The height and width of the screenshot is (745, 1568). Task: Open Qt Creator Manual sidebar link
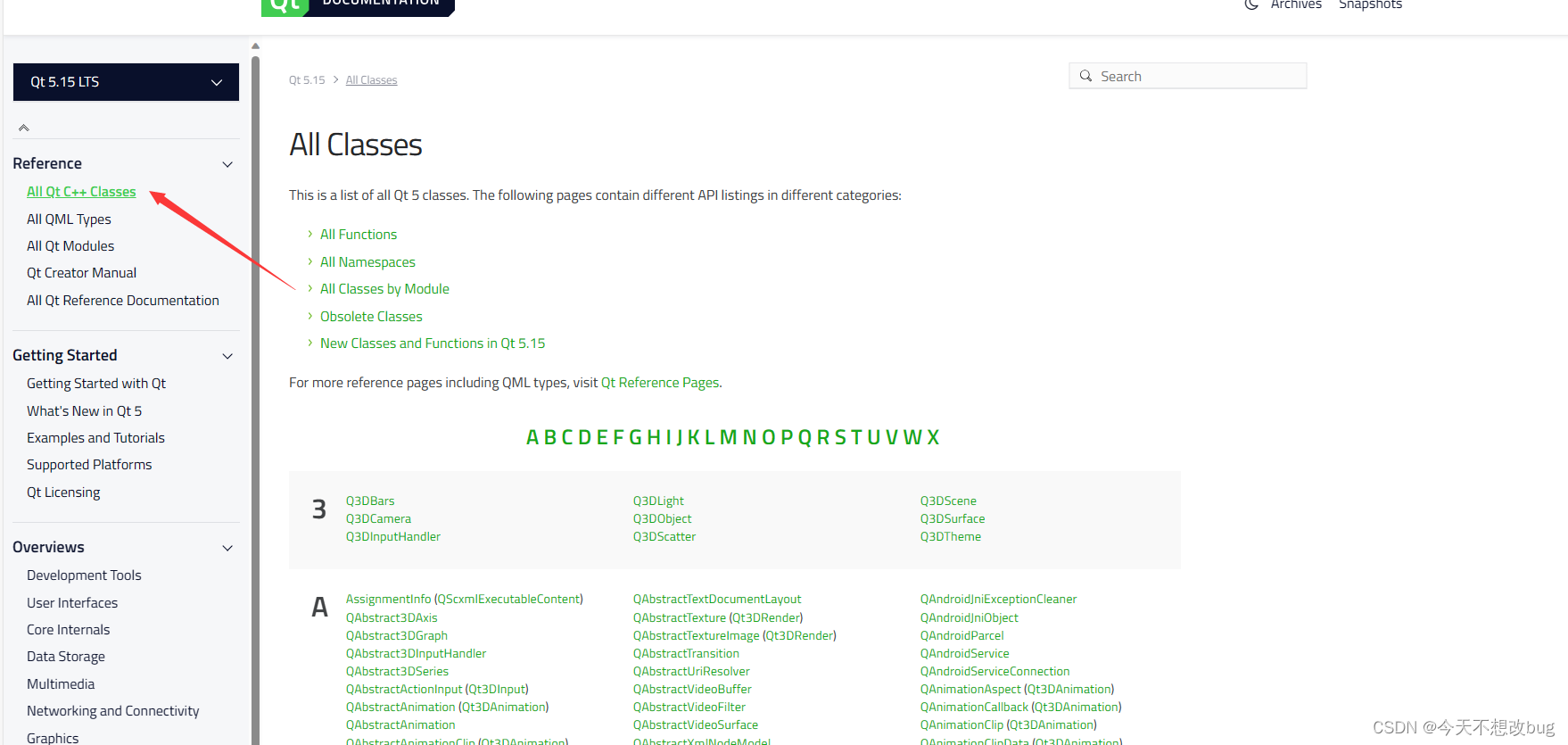[81, 273]
